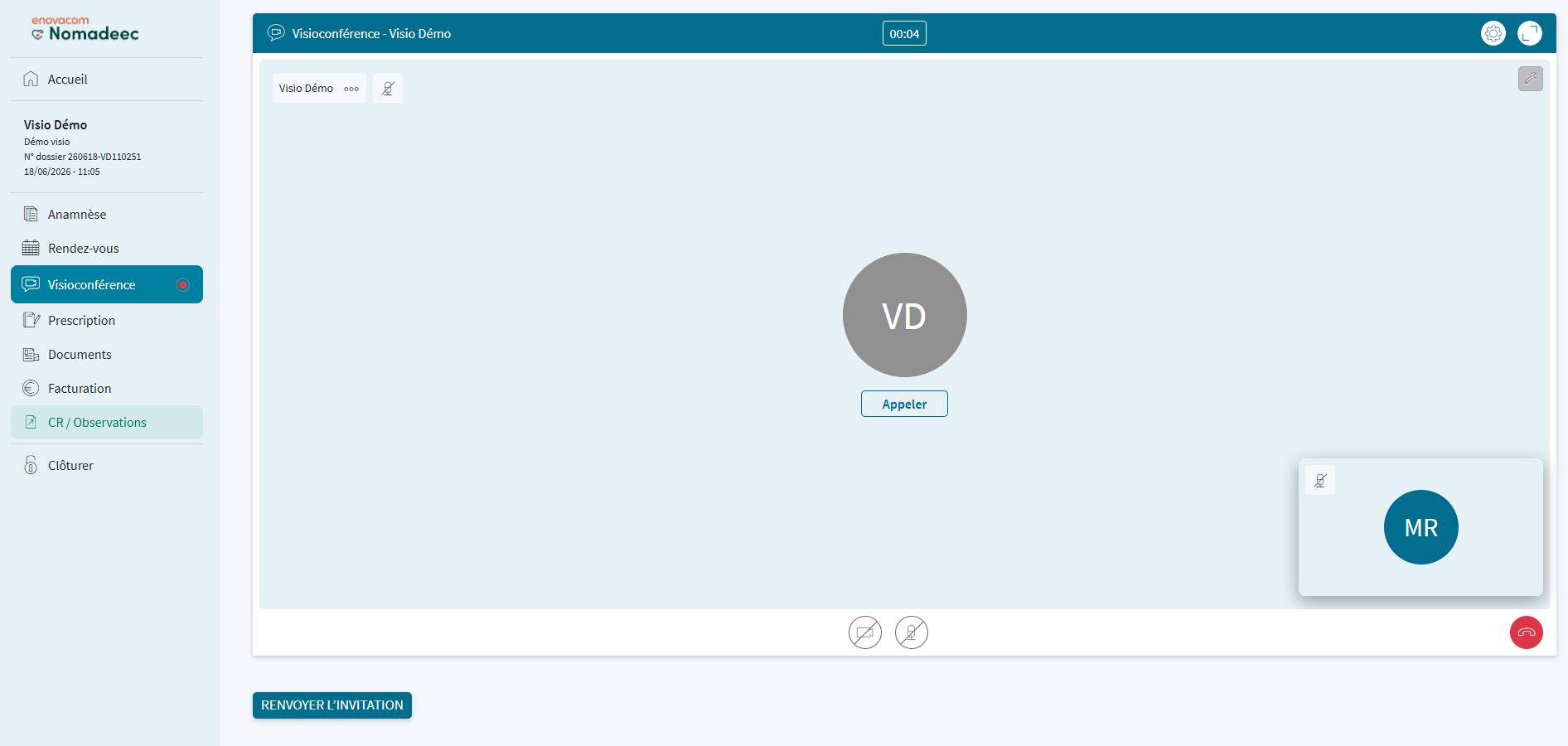
Task: Click the wrench tool icon
Action: click(1531, 79)
